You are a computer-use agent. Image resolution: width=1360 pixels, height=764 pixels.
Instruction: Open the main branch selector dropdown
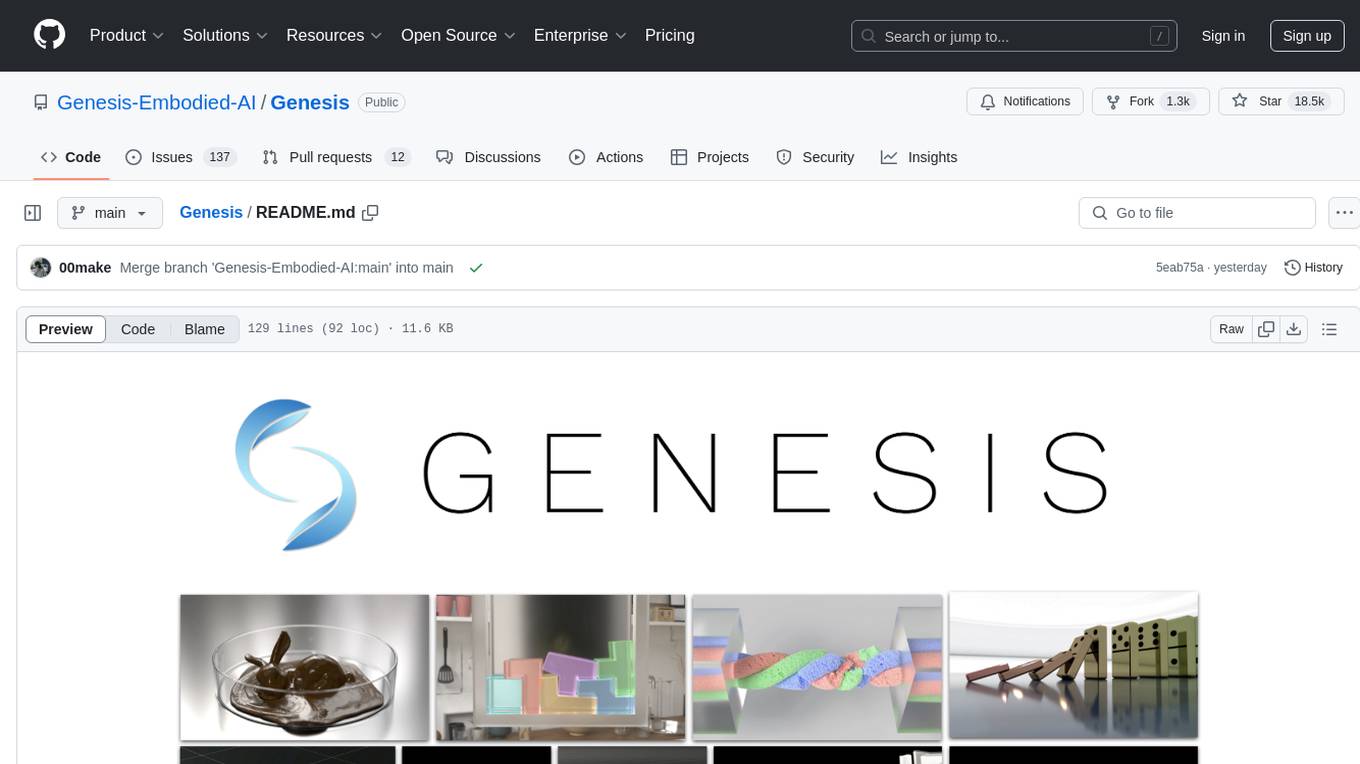click(110, 213)
